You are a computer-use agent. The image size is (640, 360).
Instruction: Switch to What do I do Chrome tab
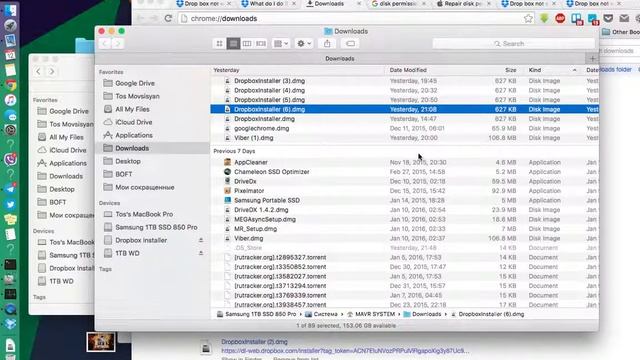pos(268,4)
